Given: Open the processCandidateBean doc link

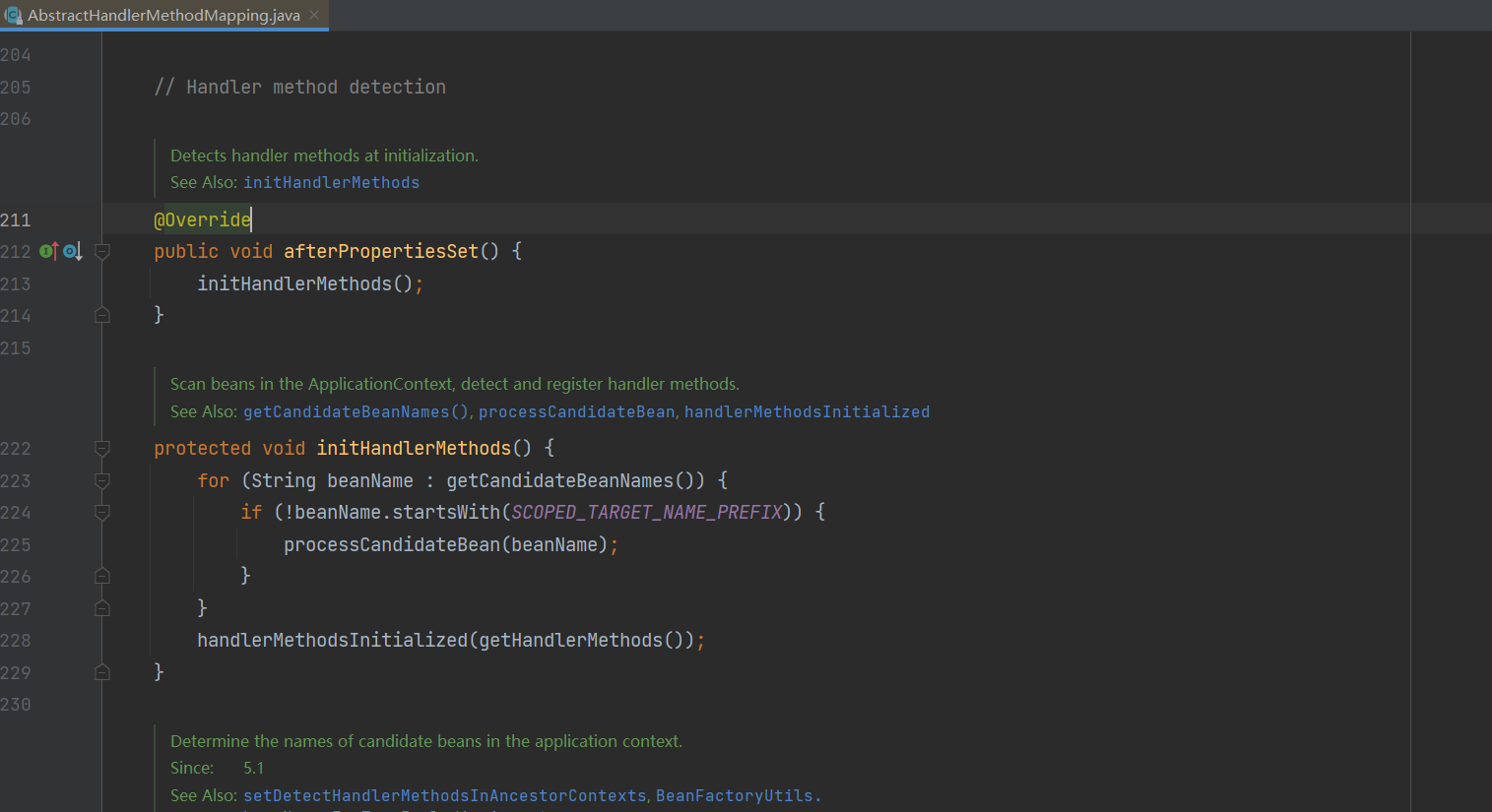Looking at the screenshot, I should point(576,411).
